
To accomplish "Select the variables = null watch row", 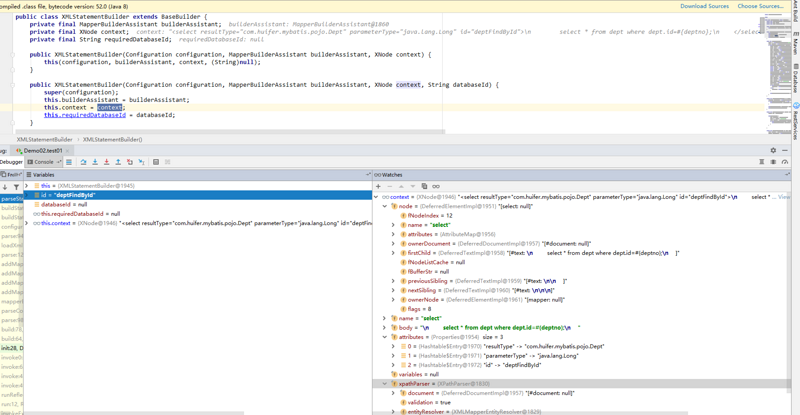I will [x=582, y=374].
